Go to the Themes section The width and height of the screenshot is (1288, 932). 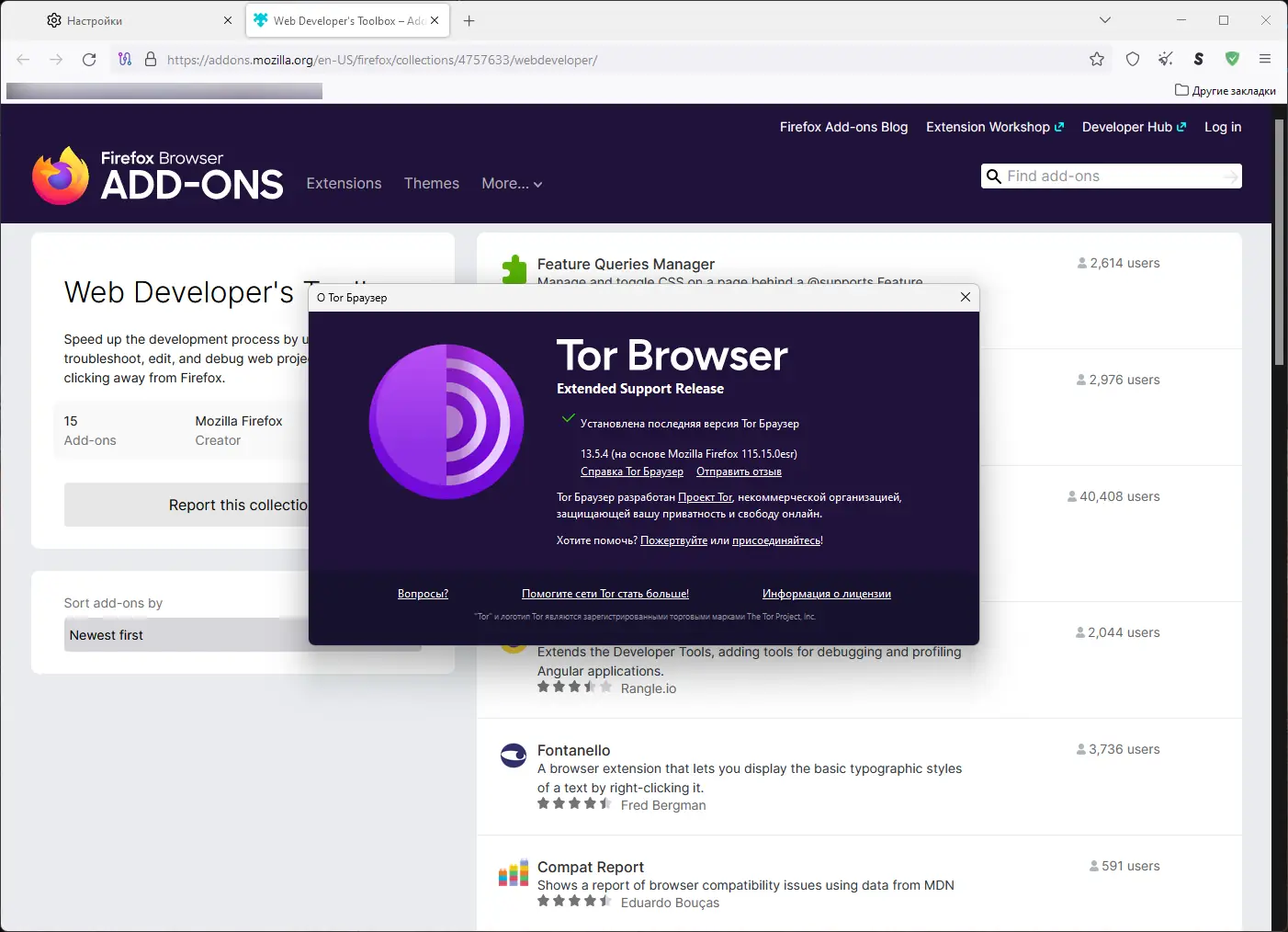pos(432,184)
